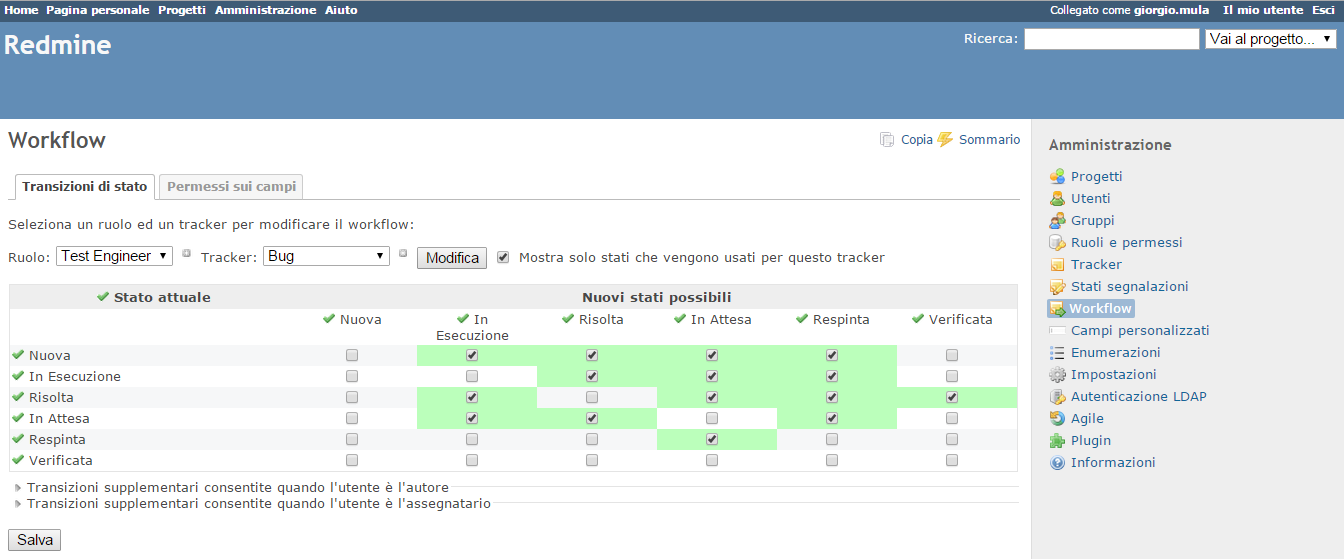Open Aiuto in top menu
This screenshot has height=559, width=1344.
pos(341,10)
